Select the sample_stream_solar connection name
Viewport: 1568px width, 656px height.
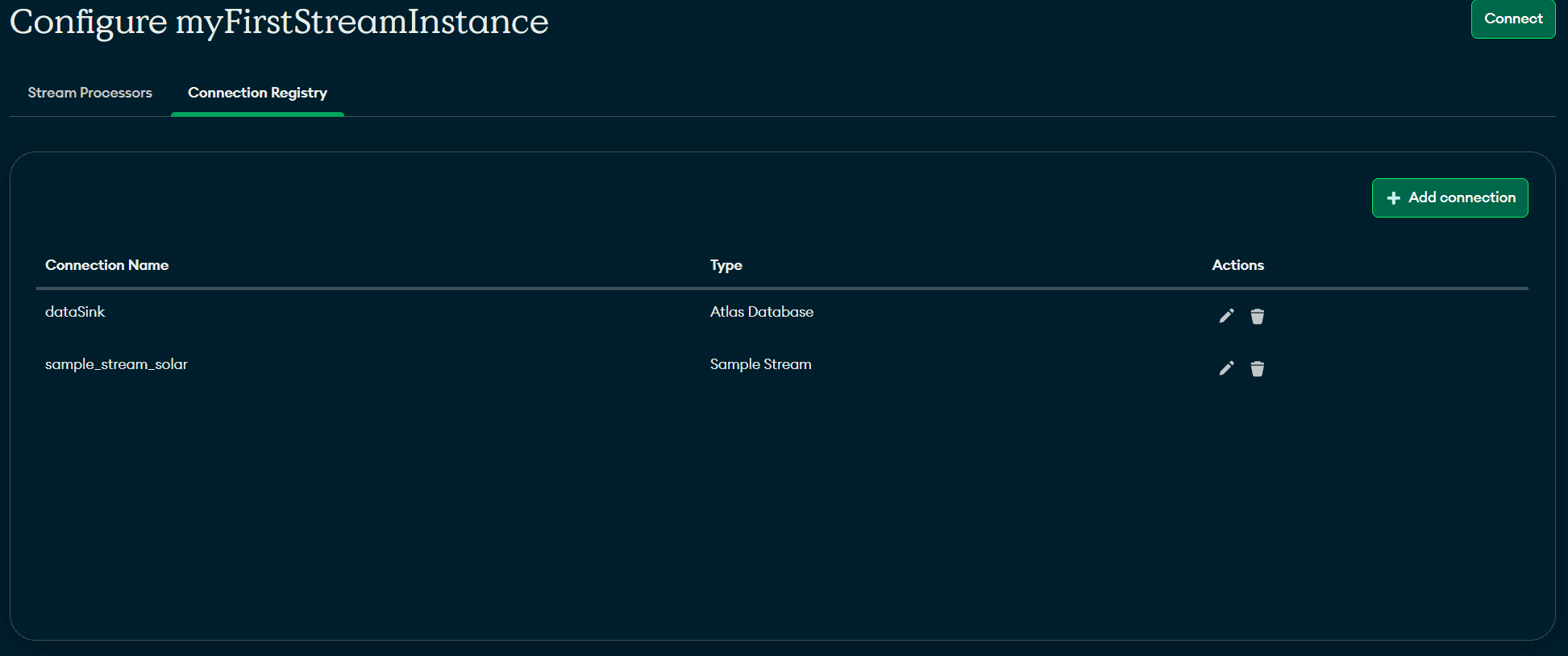(116, 364)
